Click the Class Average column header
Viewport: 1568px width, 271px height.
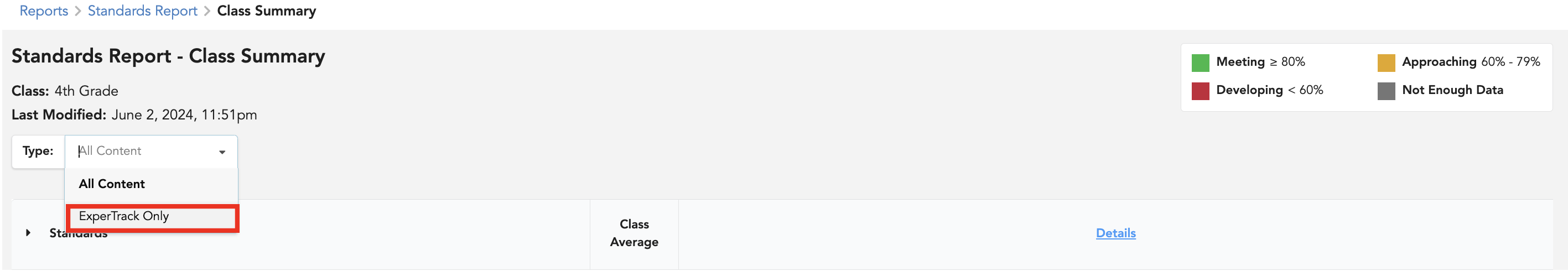[634, 233]
